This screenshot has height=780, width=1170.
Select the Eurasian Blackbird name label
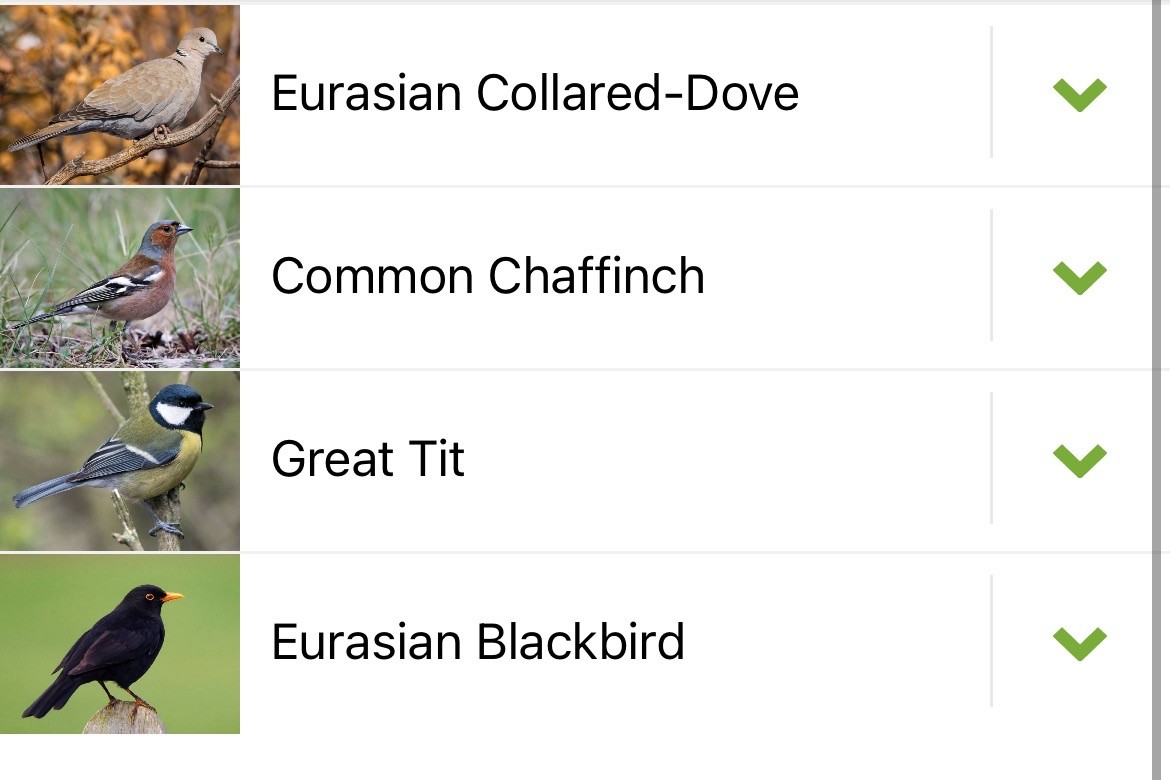pyautogui.click(x=478, y=641)
